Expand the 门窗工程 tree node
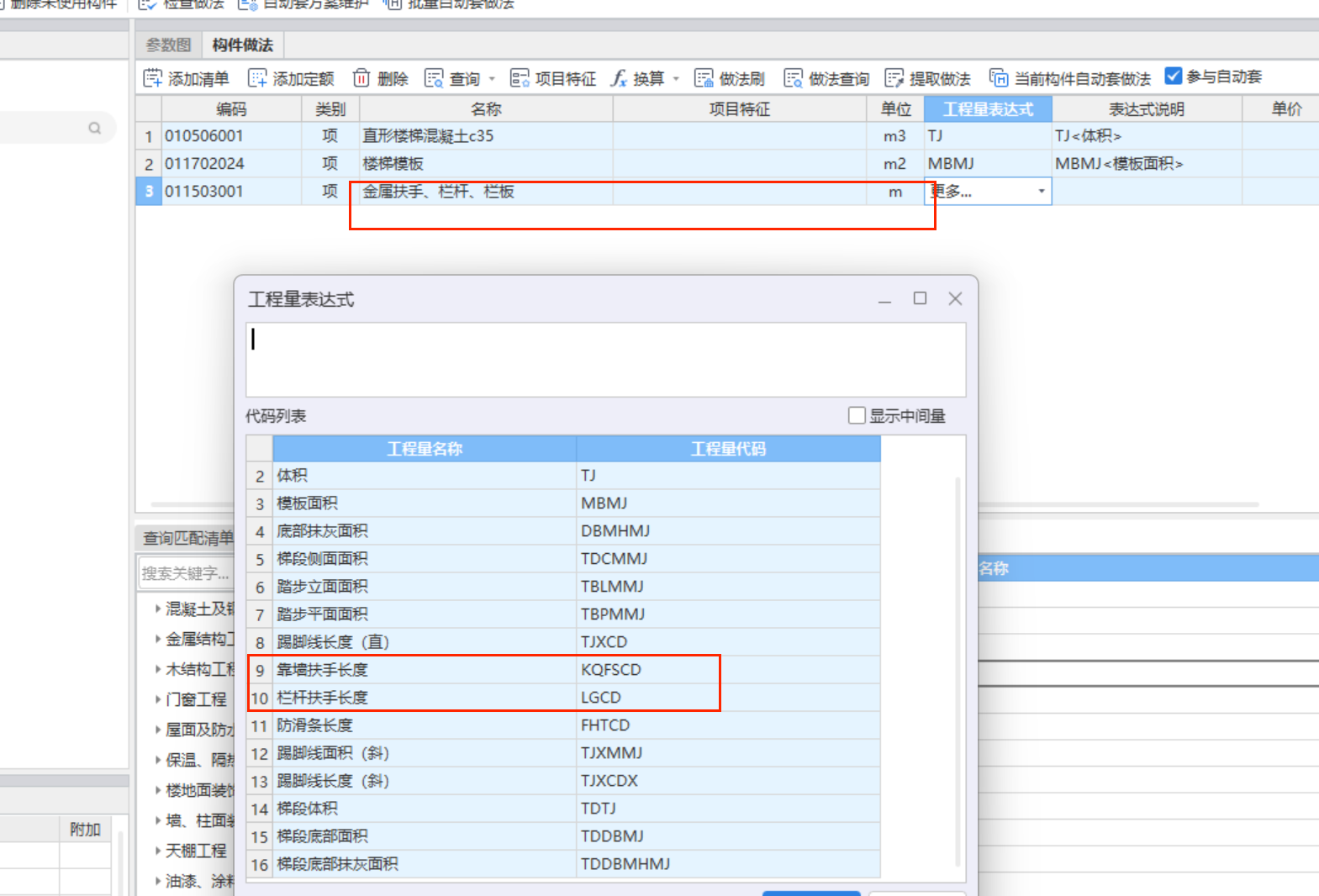Screen dimensions: 1319x896 158,698
